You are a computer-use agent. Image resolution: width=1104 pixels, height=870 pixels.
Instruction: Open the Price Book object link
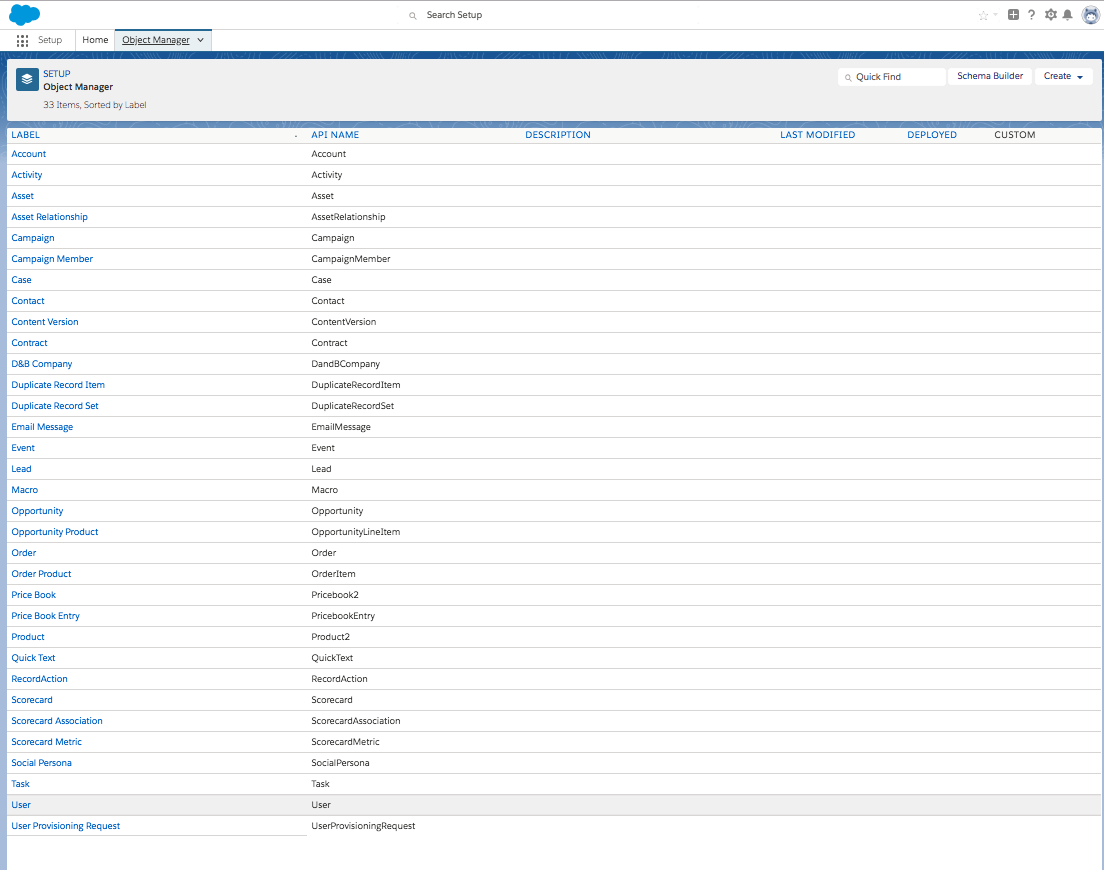[33, 595]
